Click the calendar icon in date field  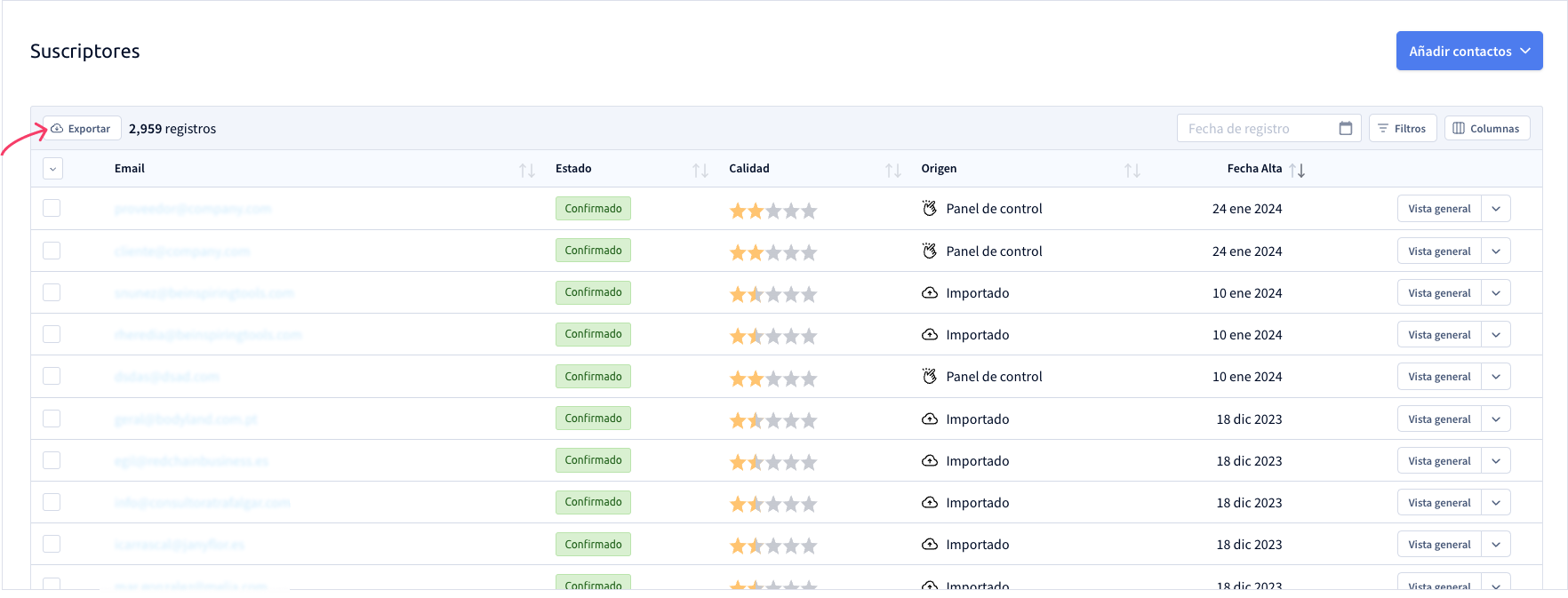point(1345,129)
